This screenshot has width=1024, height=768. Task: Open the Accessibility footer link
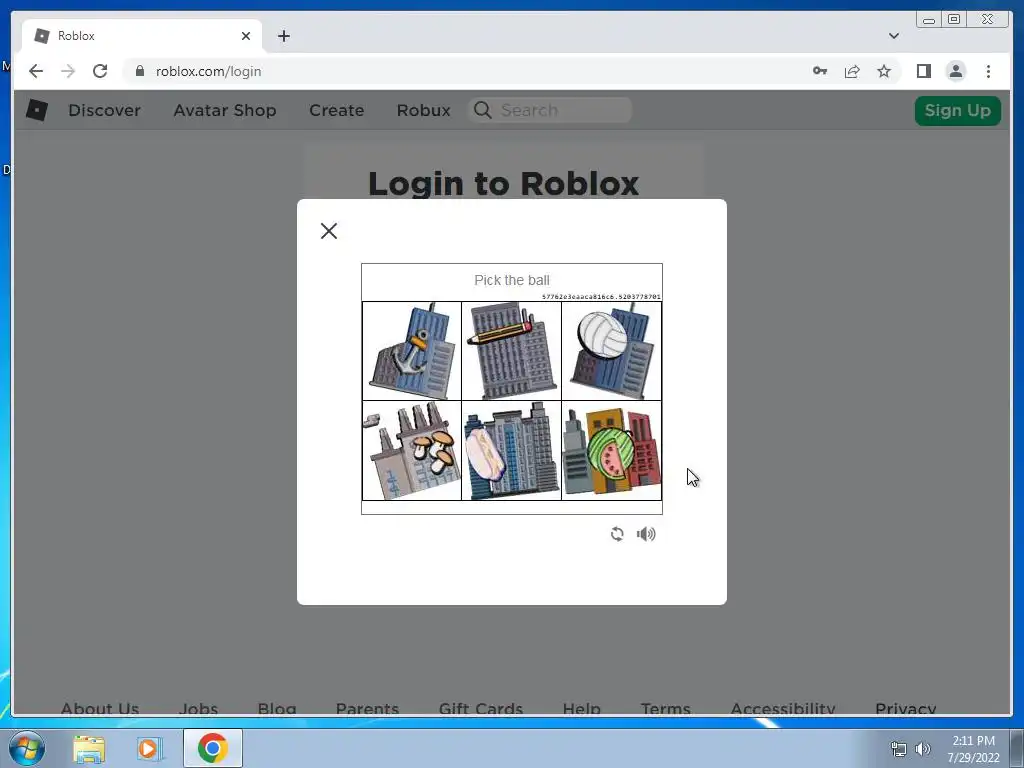pos(782,708)
